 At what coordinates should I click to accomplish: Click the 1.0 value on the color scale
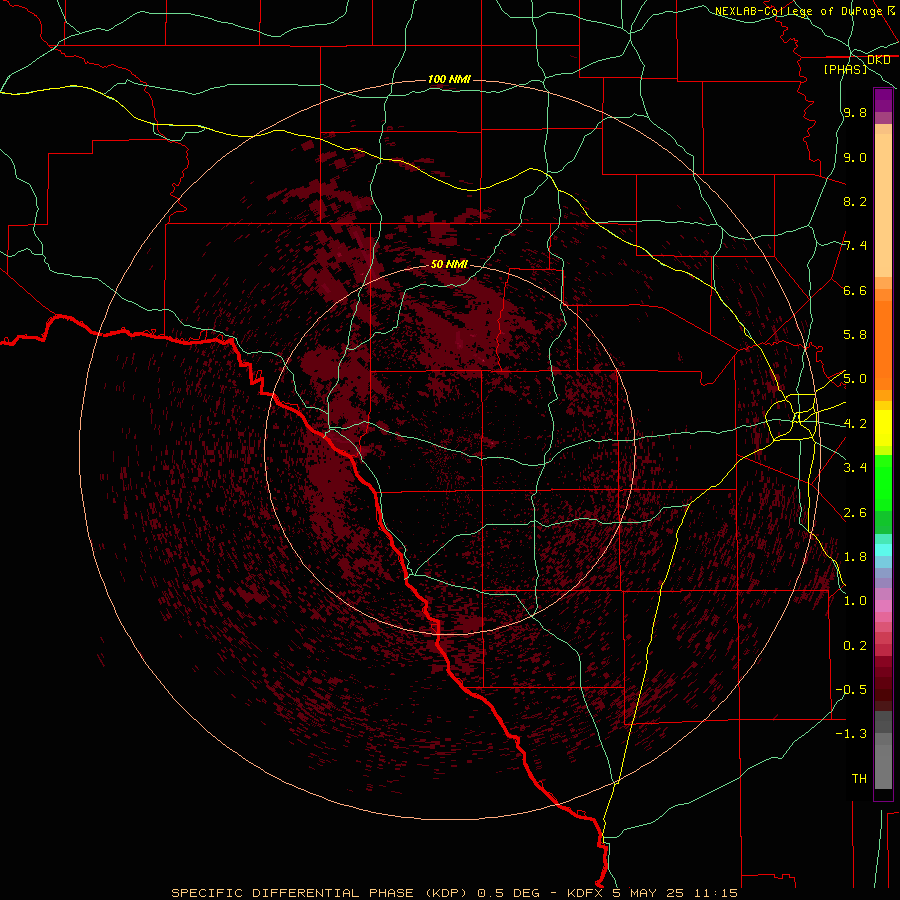855,601
